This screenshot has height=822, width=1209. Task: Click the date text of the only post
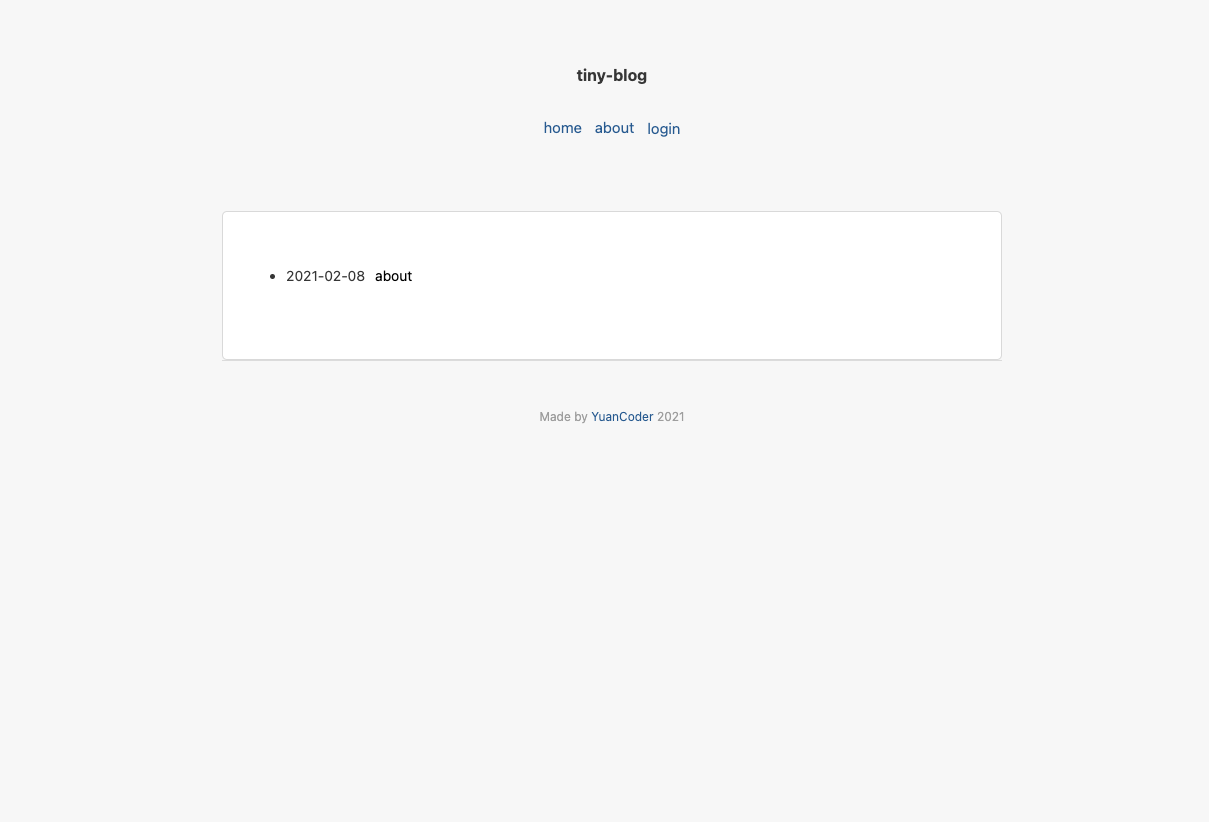(325, 276)
